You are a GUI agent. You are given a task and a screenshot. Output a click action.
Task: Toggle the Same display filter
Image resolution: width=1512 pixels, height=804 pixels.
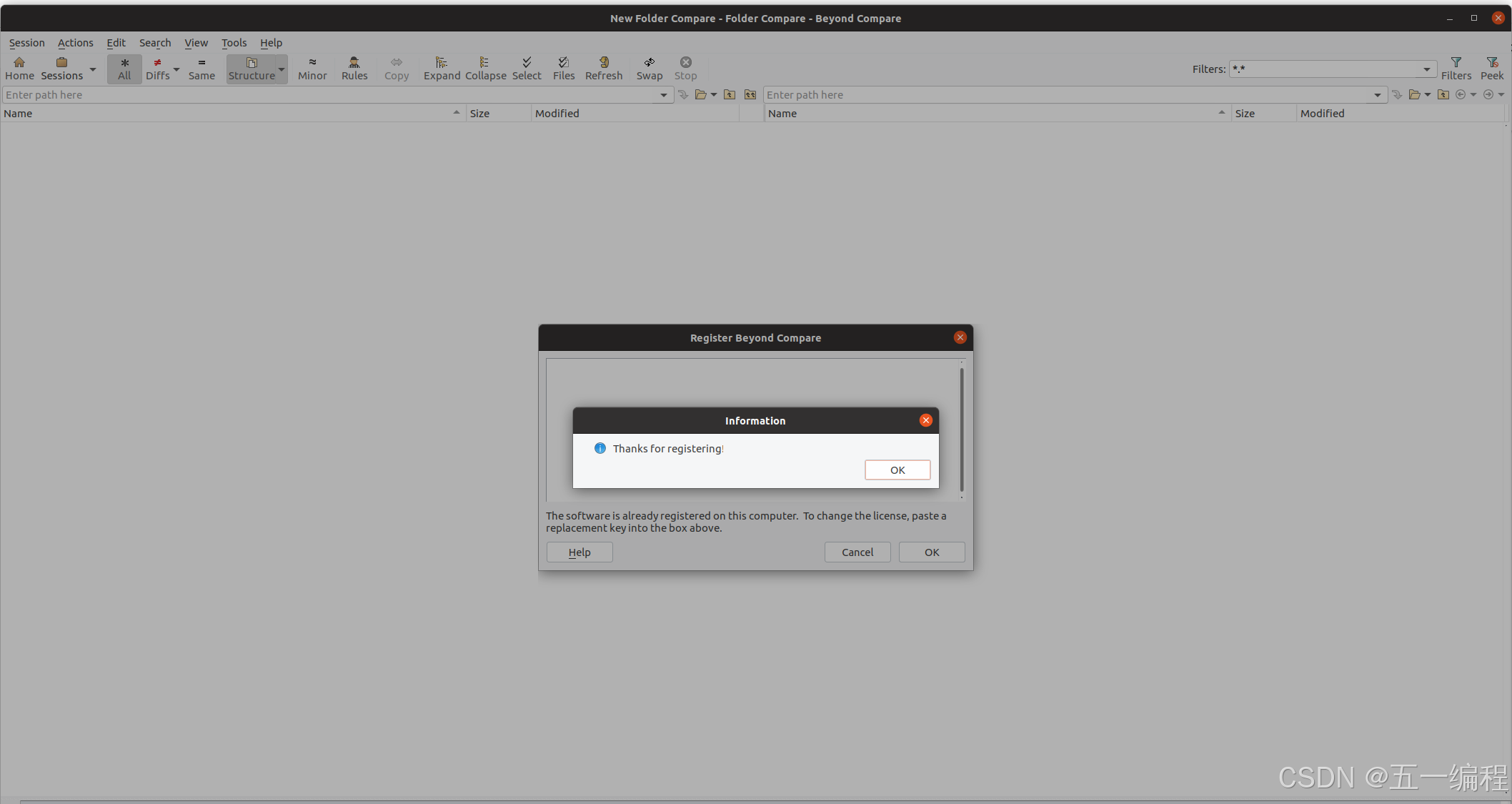coord(202,69)
